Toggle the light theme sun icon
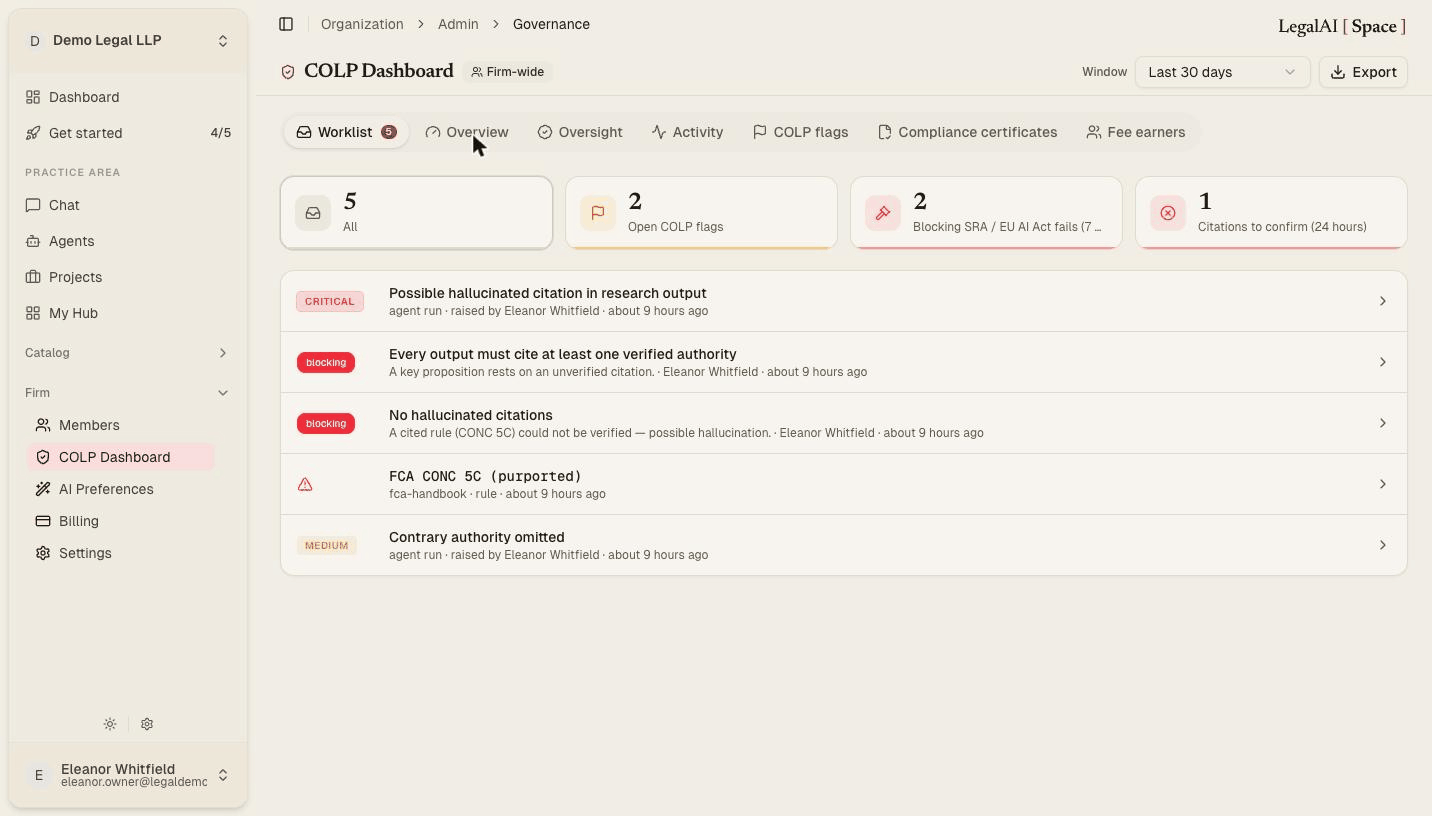Viewport: 1432px width, 816px height. (x=110, y=724)
